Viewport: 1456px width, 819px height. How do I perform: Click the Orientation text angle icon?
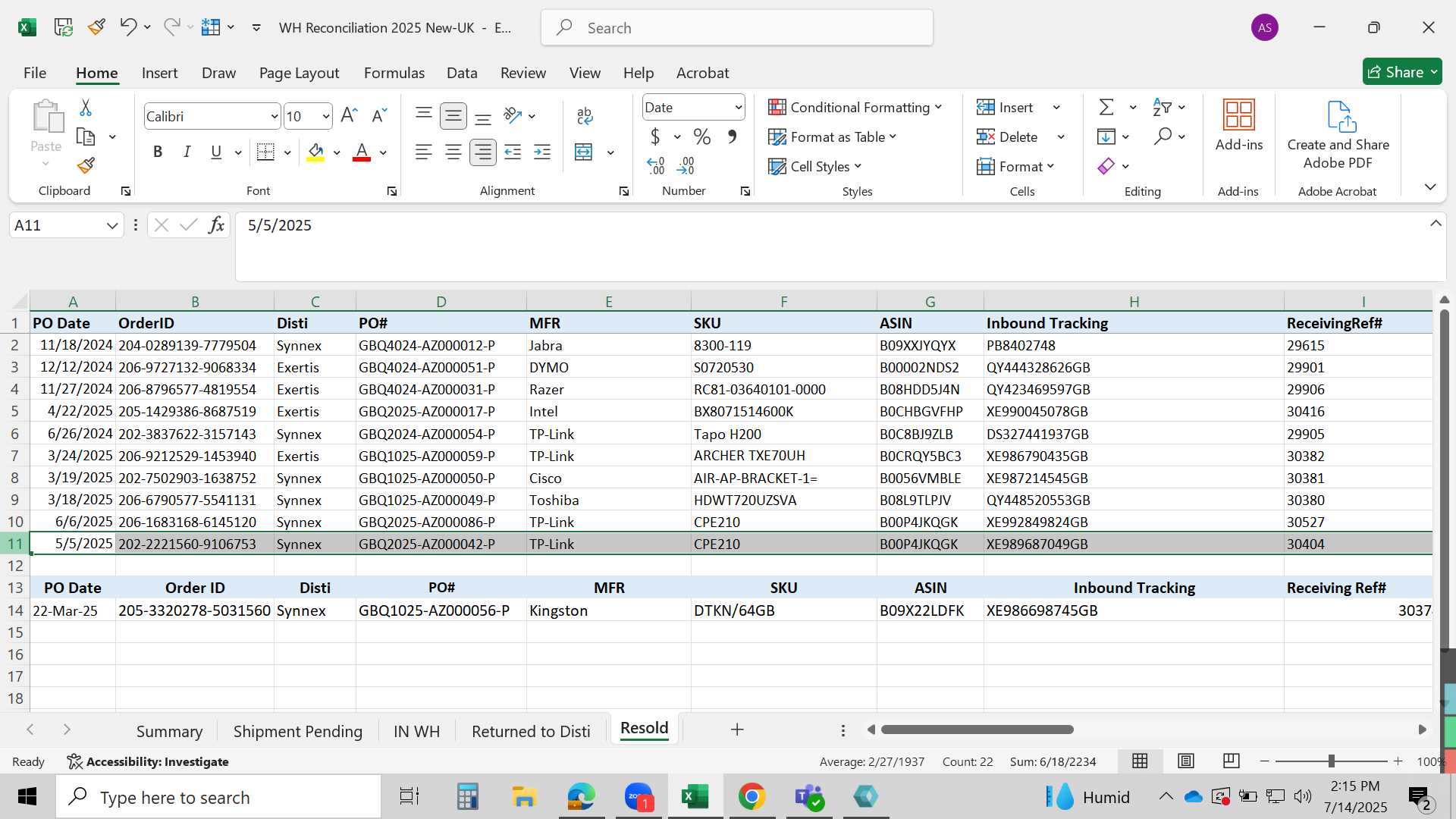513,115
